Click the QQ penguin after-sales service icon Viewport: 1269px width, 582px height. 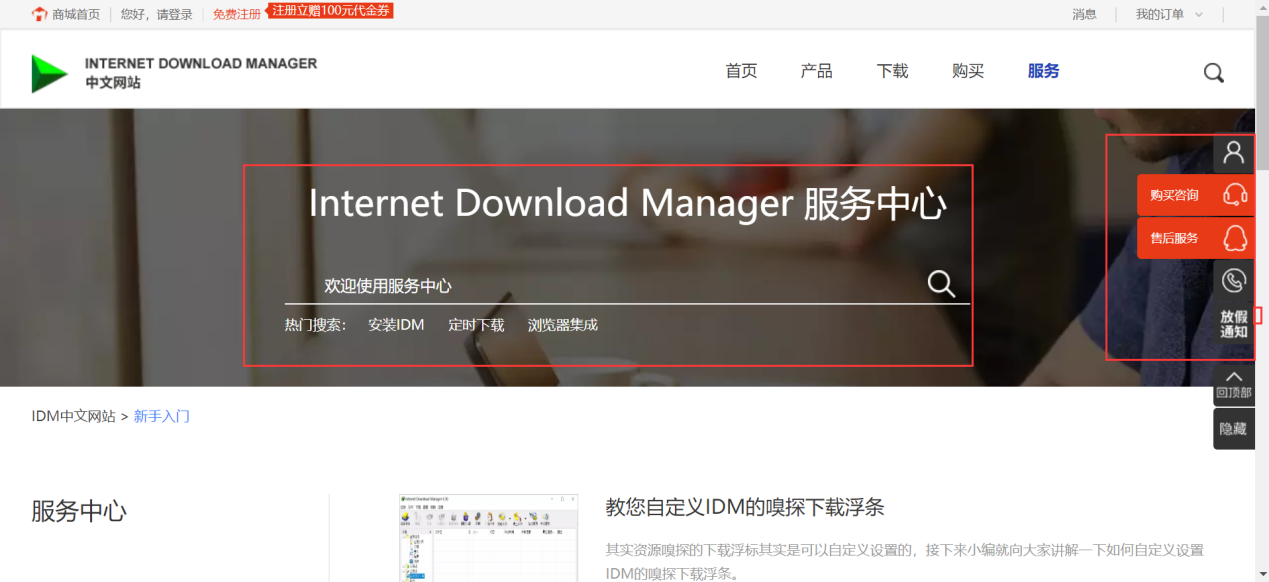pyautogui.click(x=1236, y=238)
